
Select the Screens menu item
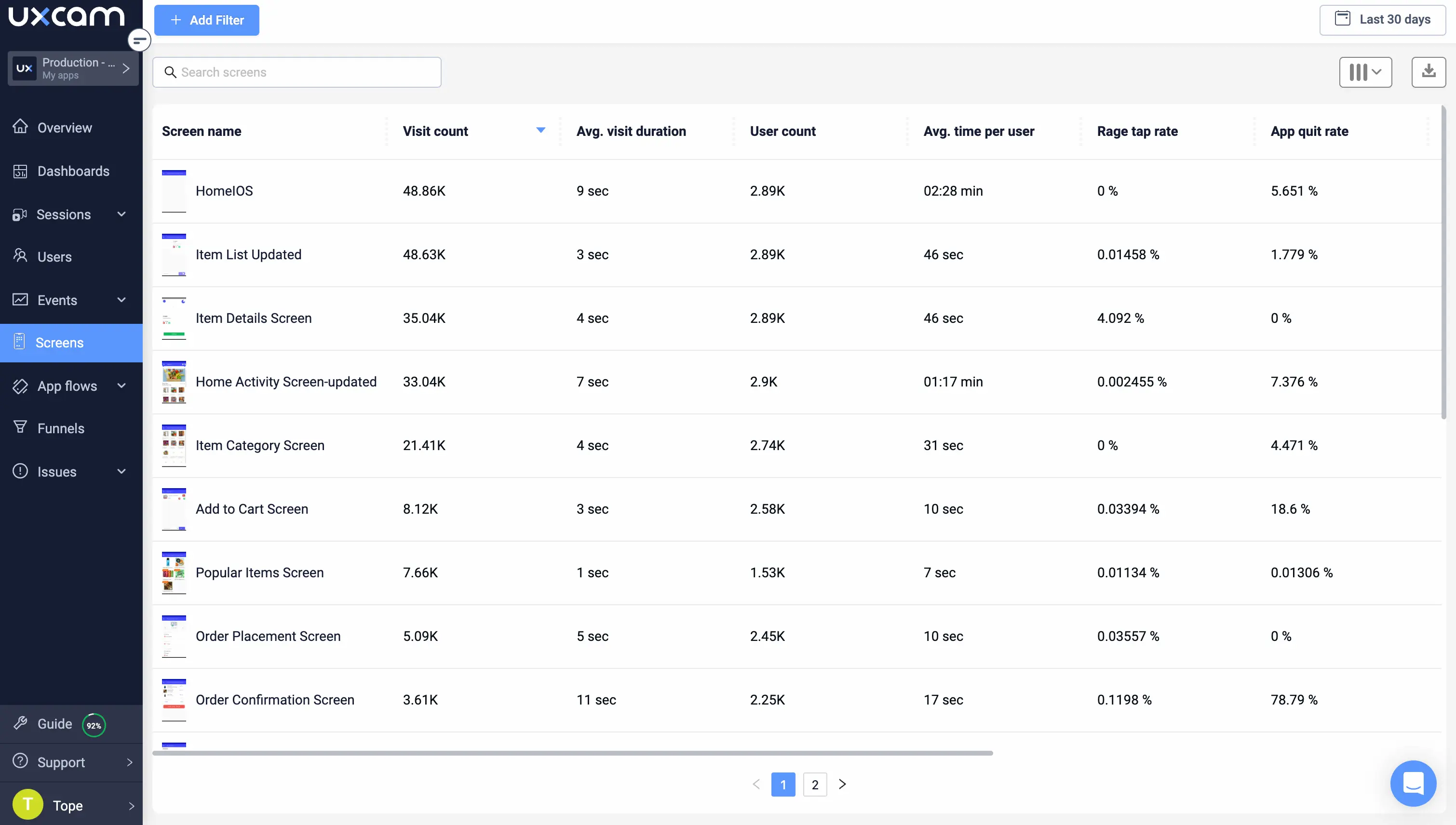pyautogui.click(x=59, y=343)
